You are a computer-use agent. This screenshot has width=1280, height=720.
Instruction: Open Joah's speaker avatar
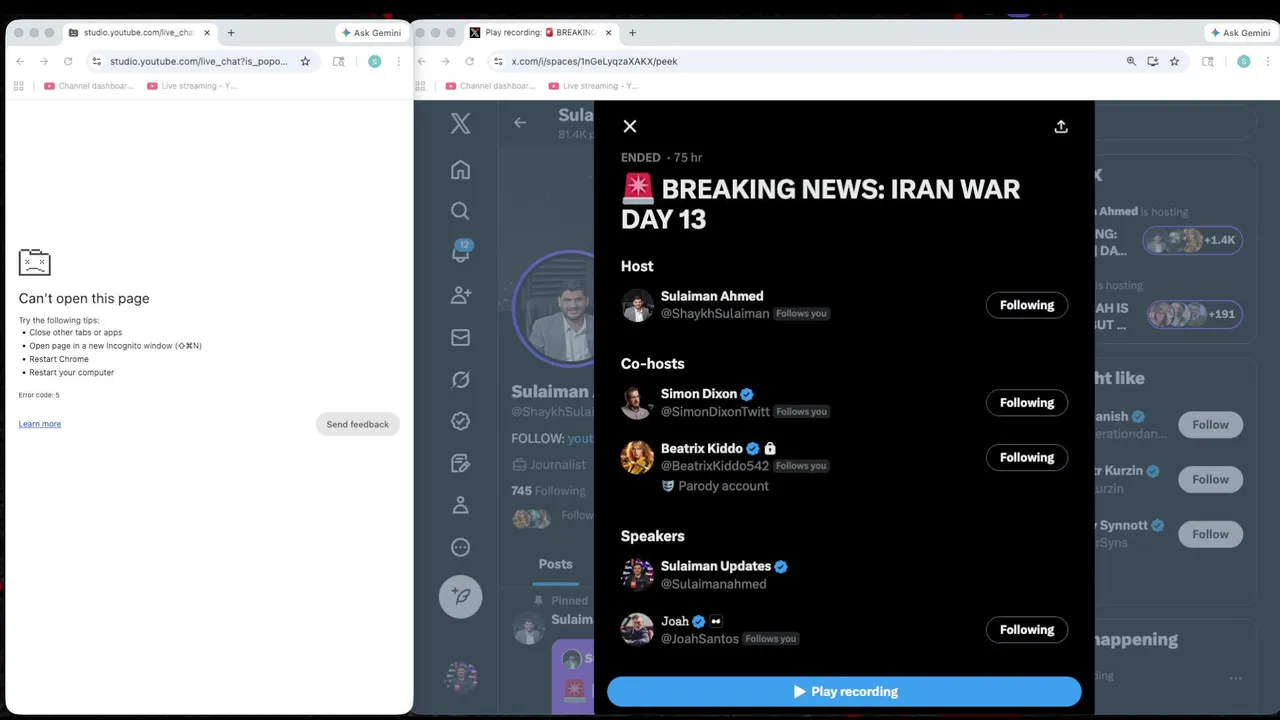click(637, 630)
